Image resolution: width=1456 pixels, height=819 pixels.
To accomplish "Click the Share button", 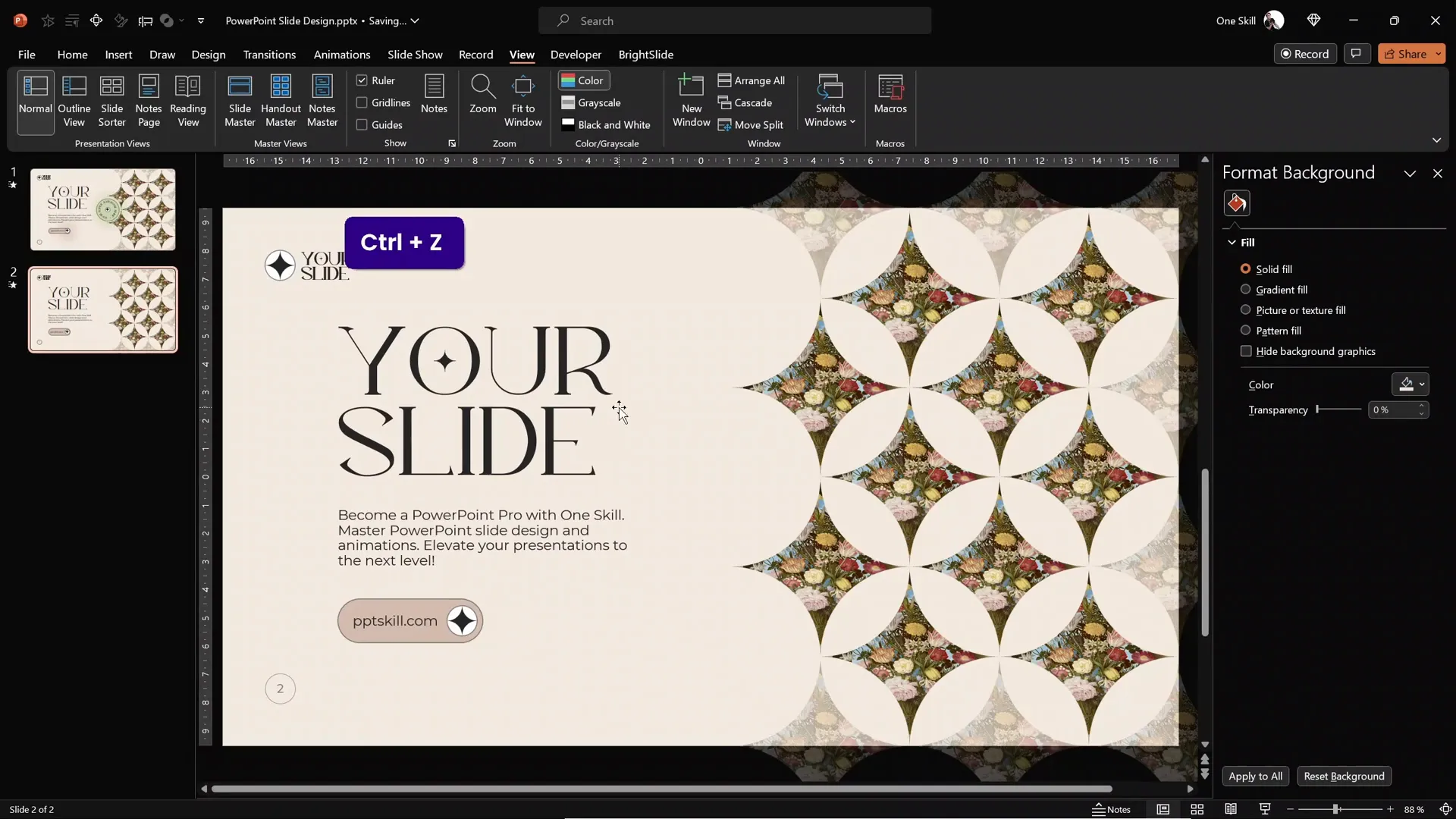I will coord(1405,54).
